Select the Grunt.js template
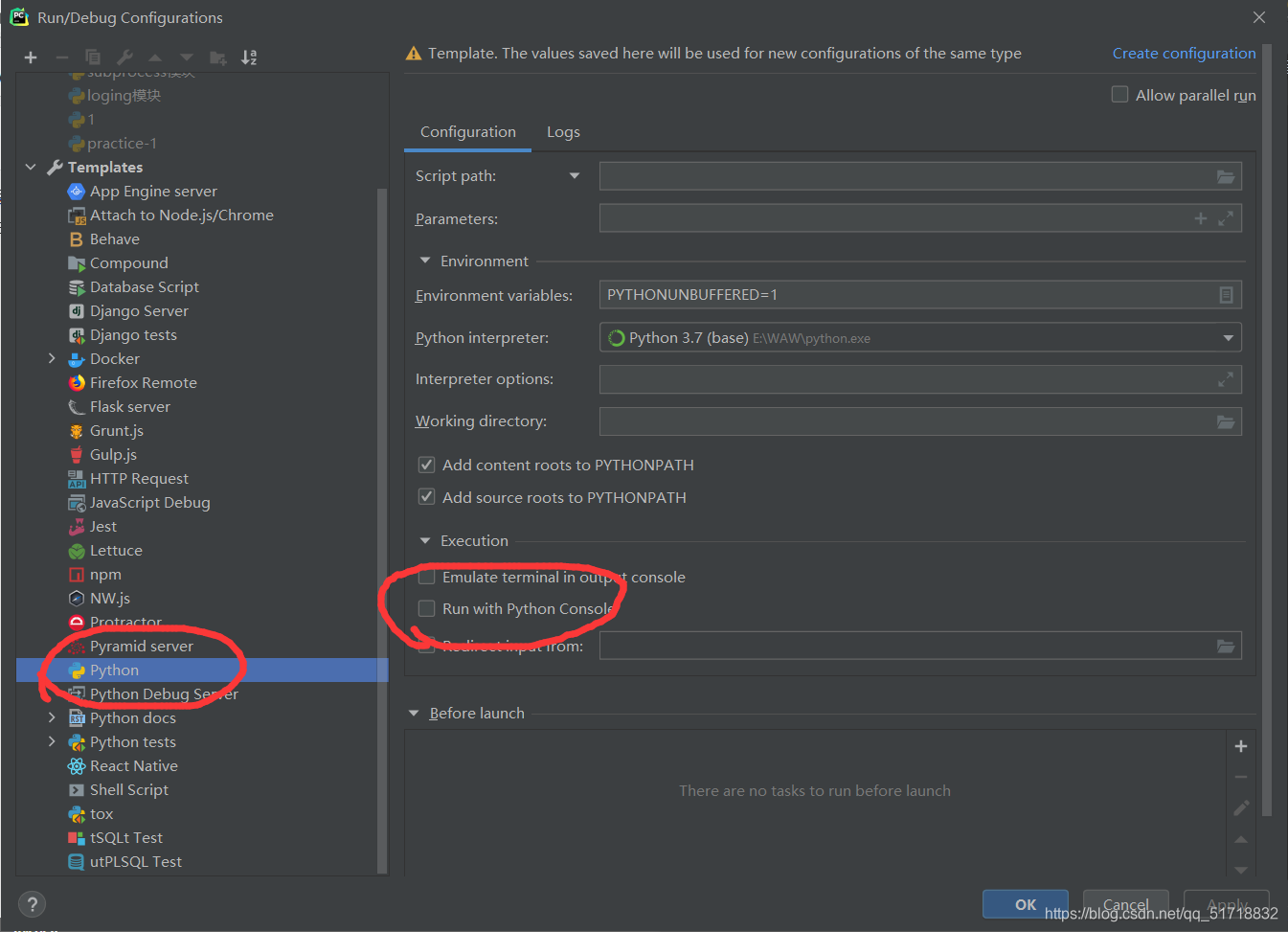 point(116,431)
